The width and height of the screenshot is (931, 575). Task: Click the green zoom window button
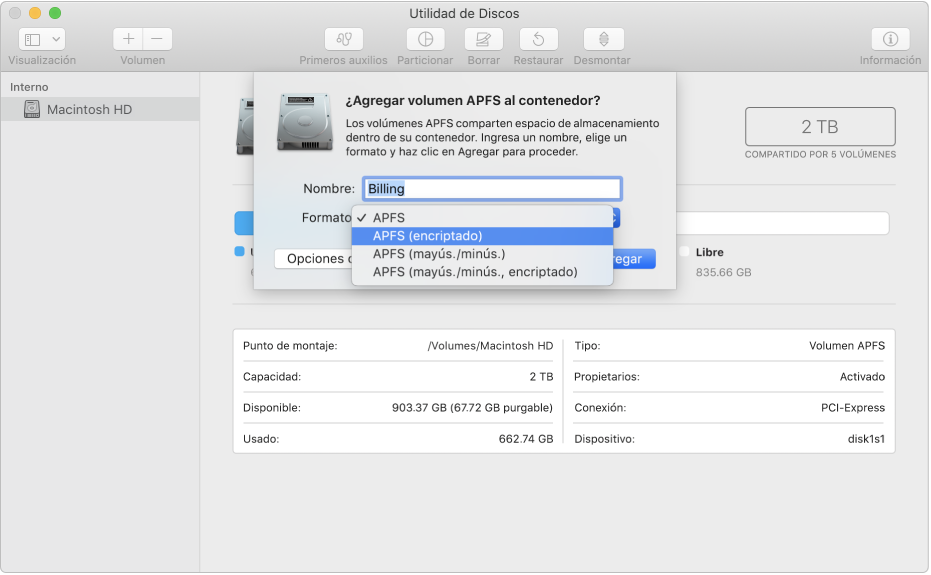(x=55, y=13)
